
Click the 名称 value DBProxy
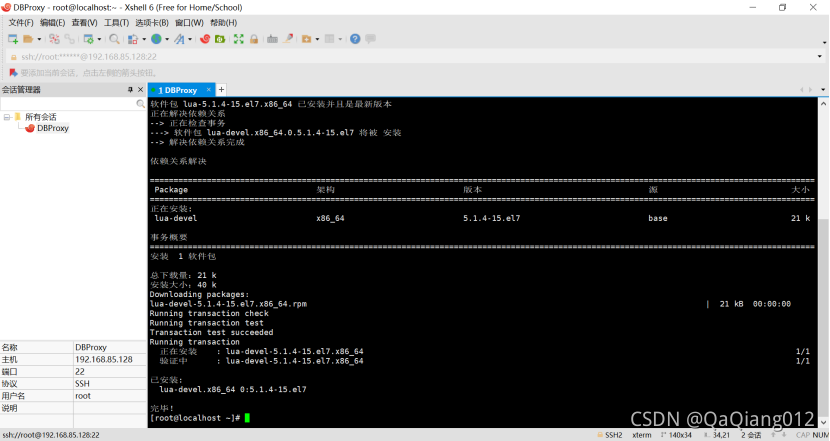pos(91,347)
